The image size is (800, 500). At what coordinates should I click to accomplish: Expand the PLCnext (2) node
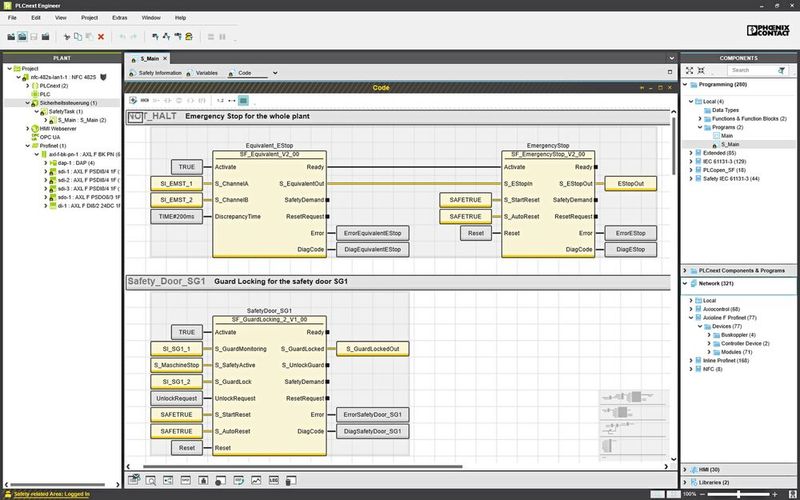tap(28, 86)
